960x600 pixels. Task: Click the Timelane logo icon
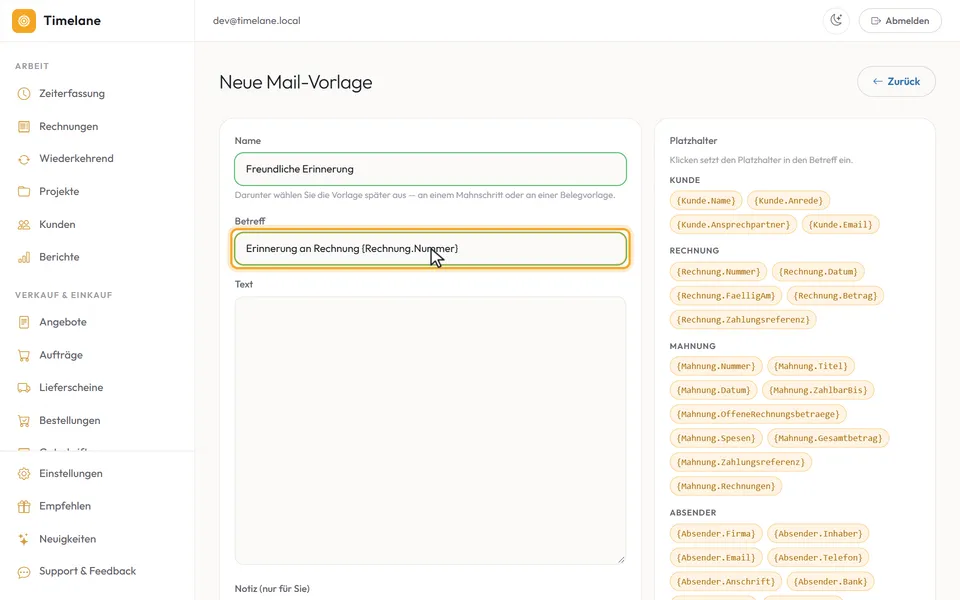(x=24, y=21)
